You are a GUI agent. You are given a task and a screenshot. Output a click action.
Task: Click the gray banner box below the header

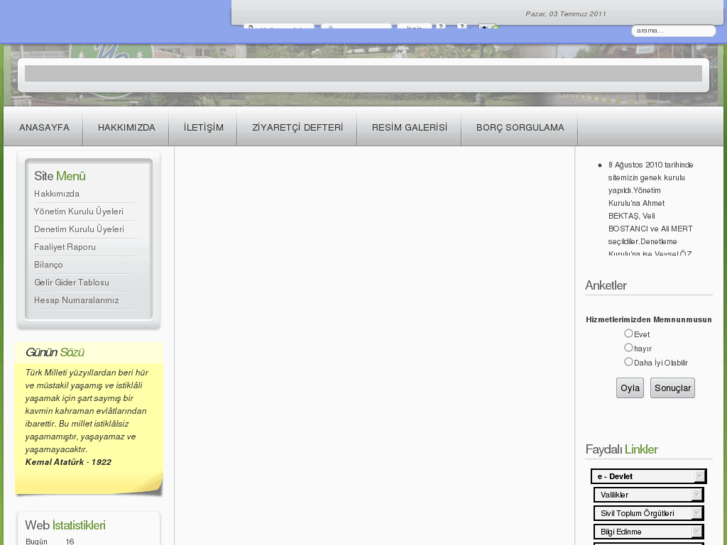[363, 73]
